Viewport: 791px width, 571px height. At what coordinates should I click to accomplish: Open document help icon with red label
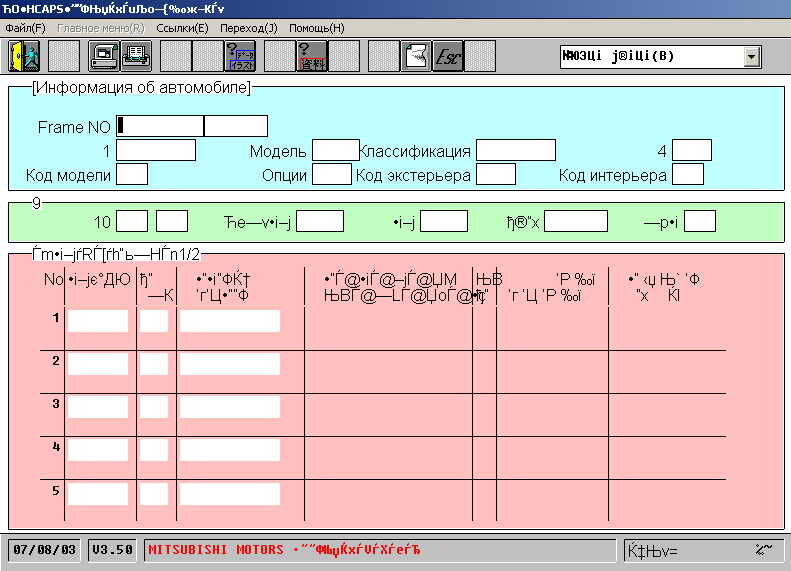pos(311,56)
